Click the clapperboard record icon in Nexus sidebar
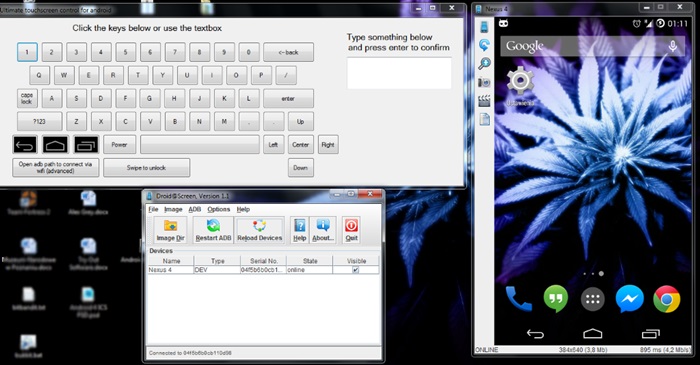The width and height of the screenshot is (700, 365). tap(484, 101)
